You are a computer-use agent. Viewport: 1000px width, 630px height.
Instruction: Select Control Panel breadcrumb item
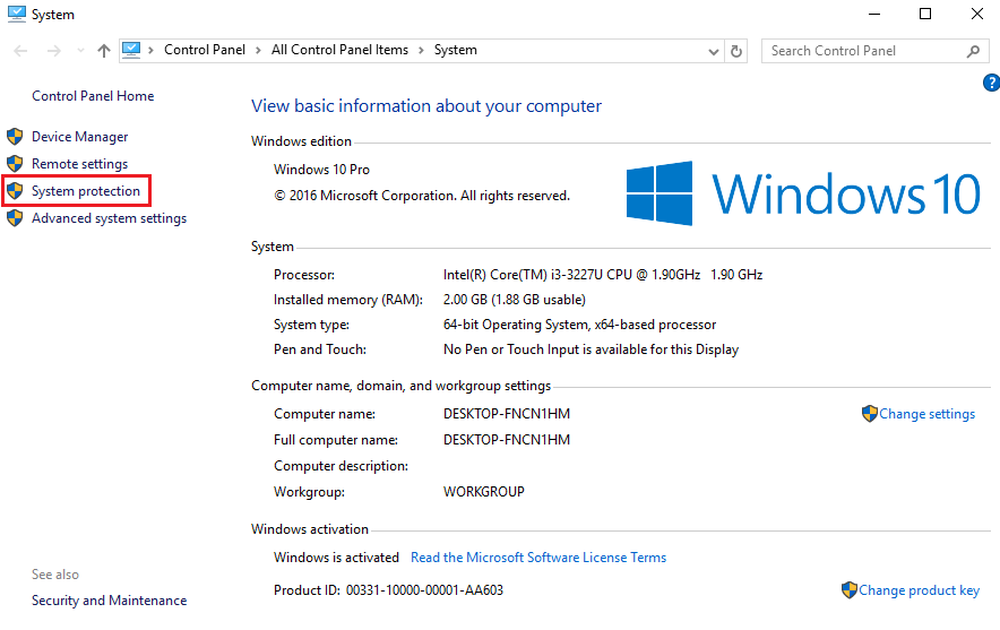tap(205, 50)
